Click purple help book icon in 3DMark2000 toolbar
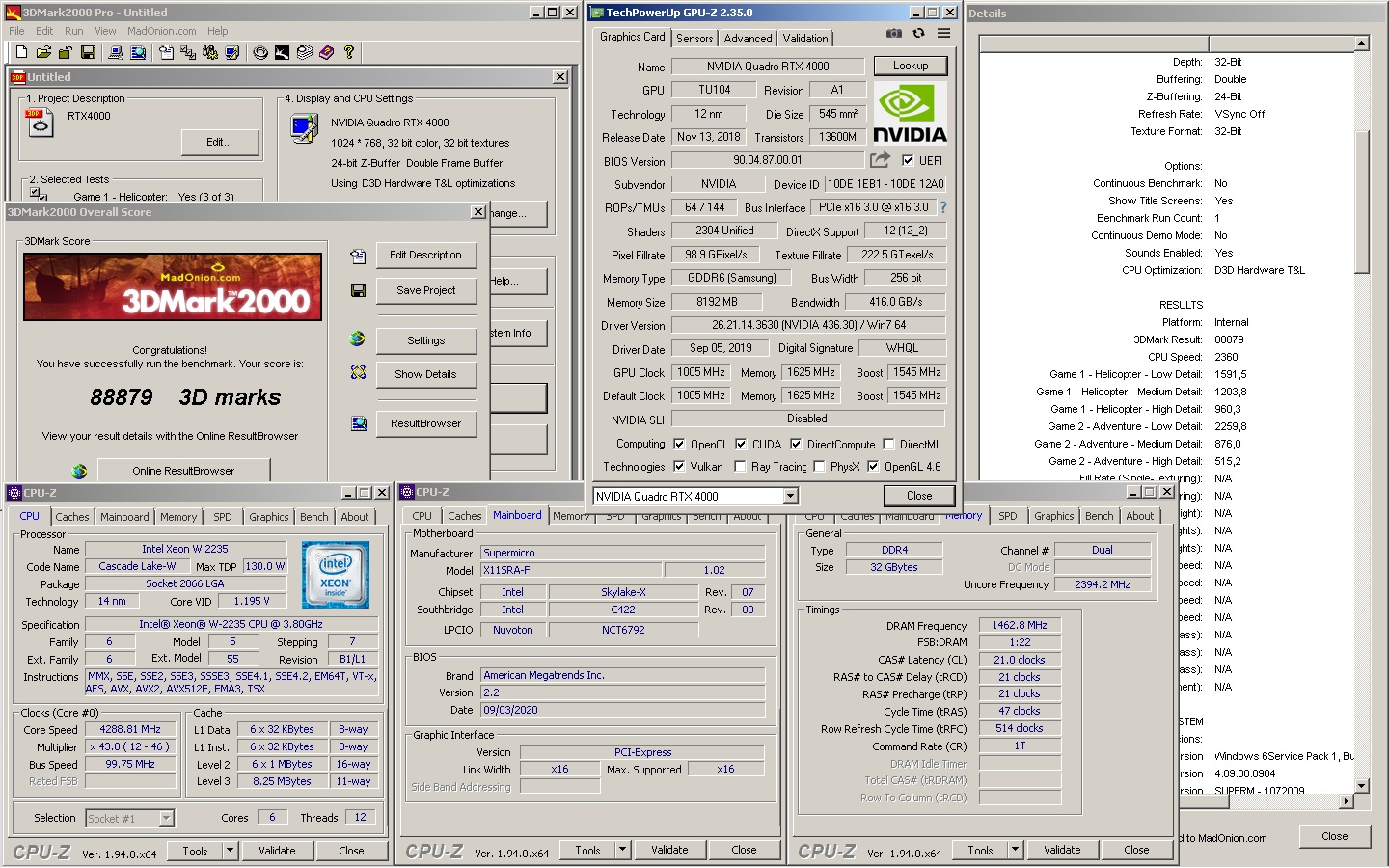1389x868 pixels. click(327, 52)
